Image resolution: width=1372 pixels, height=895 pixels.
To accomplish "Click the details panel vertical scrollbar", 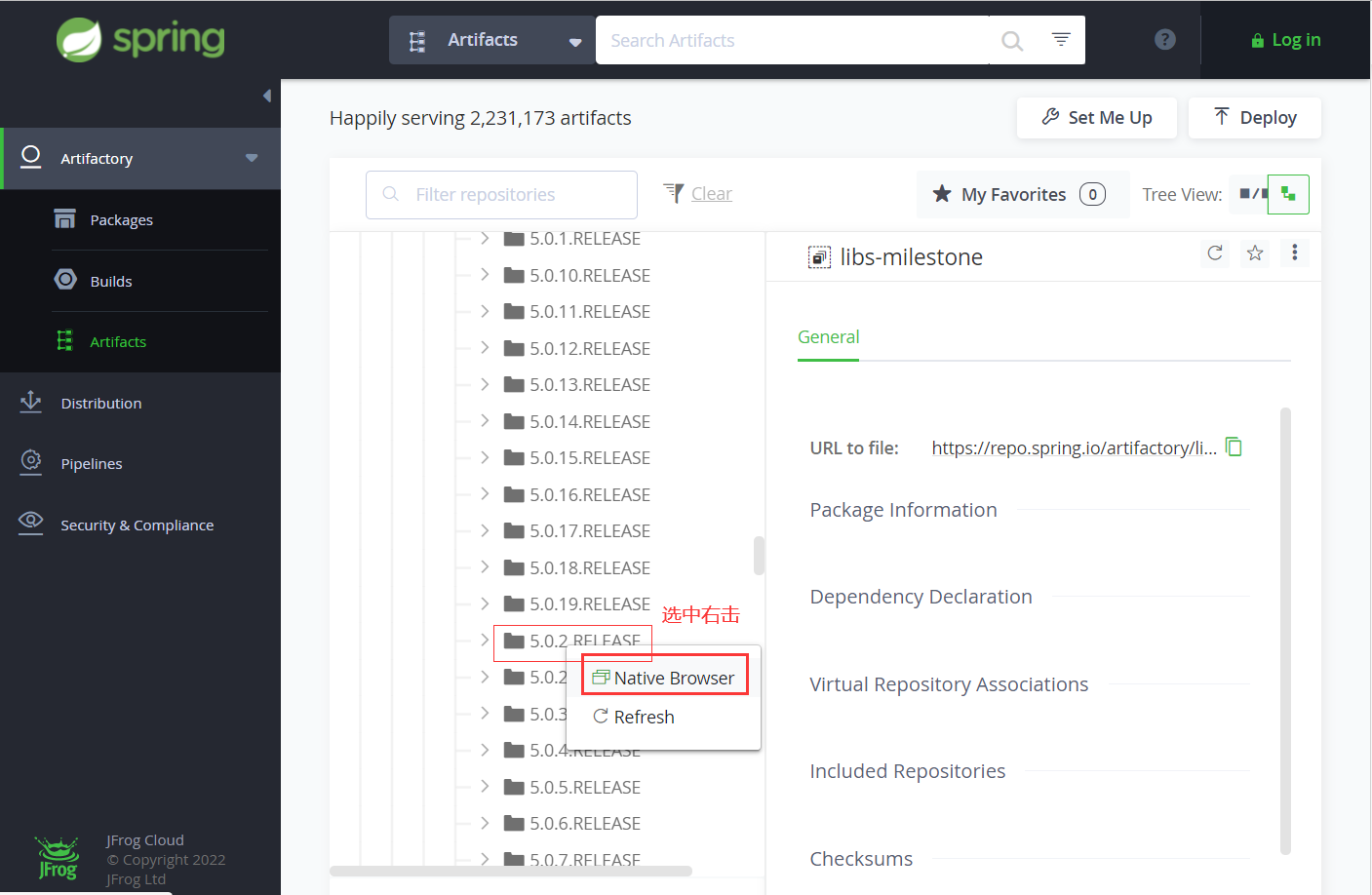I will point(1285,630).
